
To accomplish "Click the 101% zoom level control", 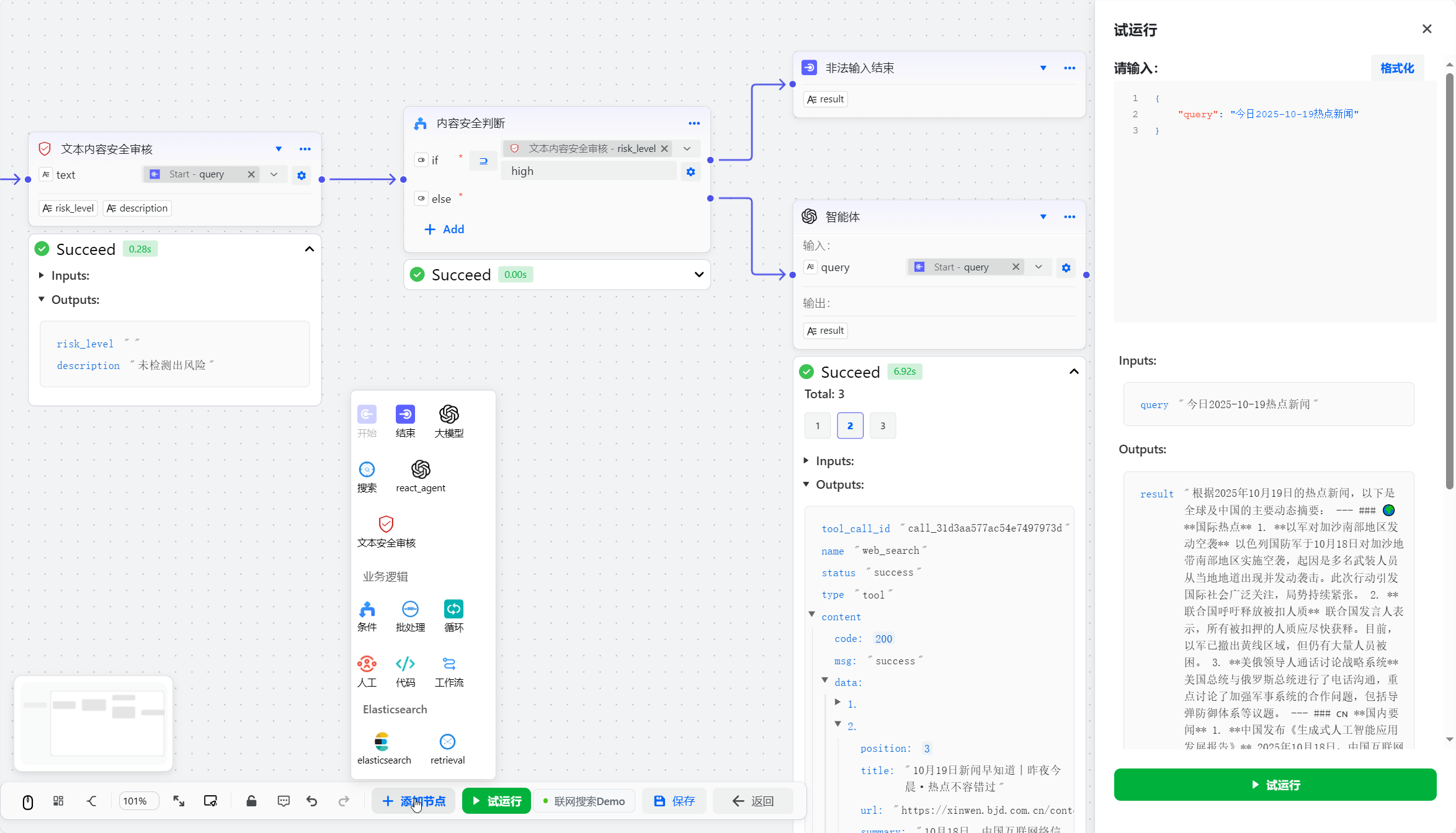I will coord(138,801).
